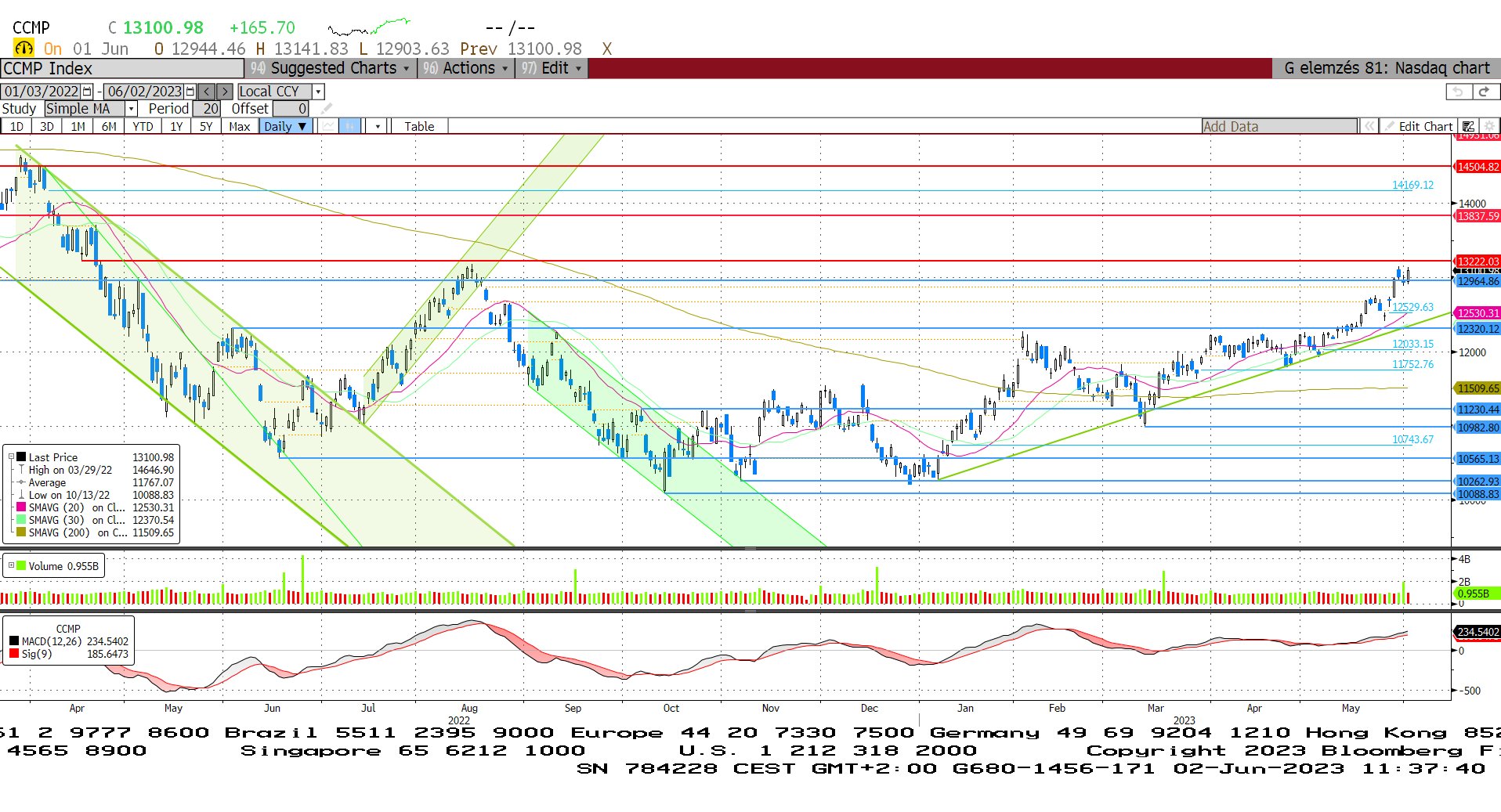Click the 11509.65 olive axis label
1501x812 pixels.
click(x=1477, y=388)
